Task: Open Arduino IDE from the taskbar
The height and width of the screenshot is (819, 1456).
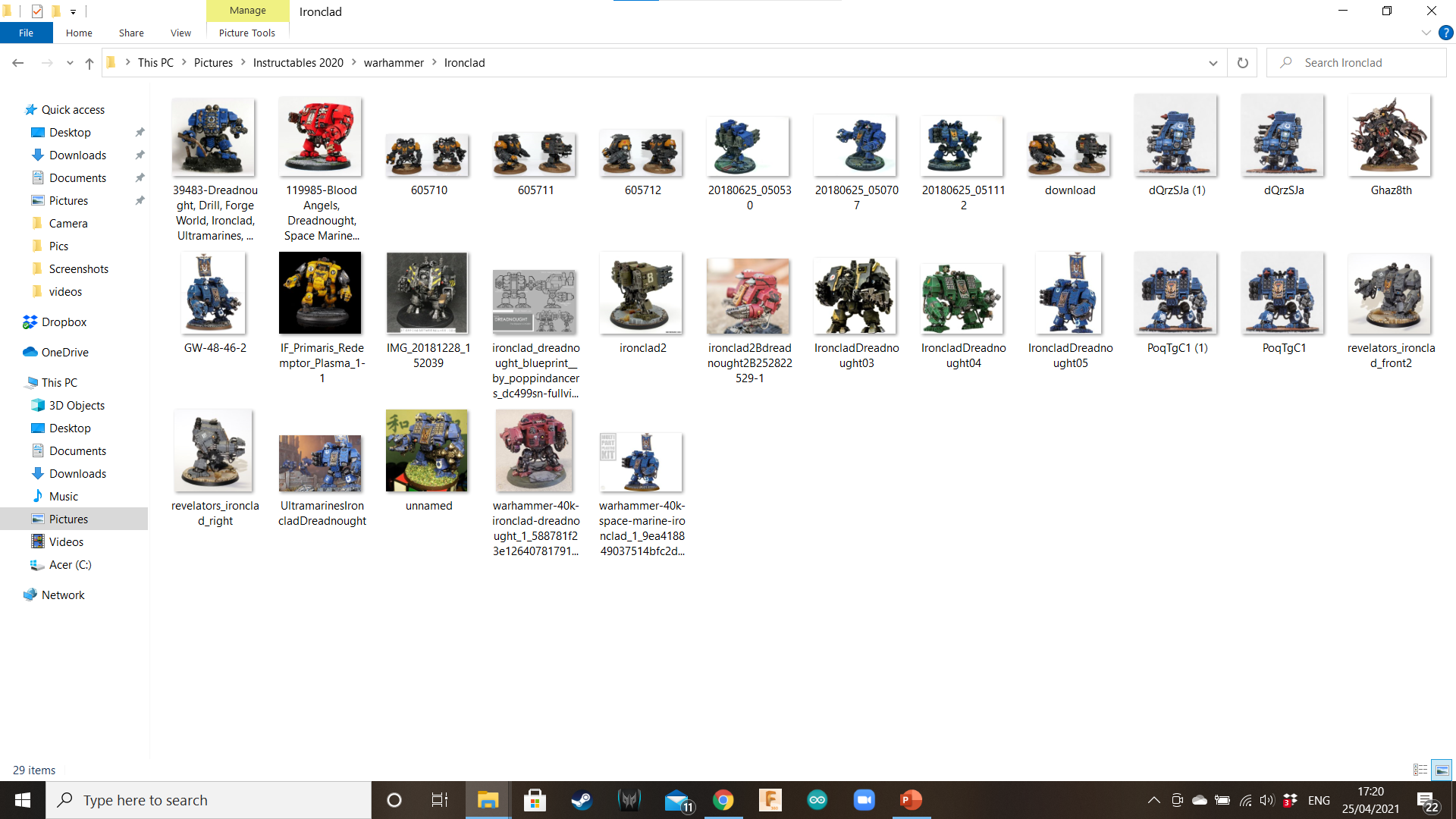Action: coord(817,799)
